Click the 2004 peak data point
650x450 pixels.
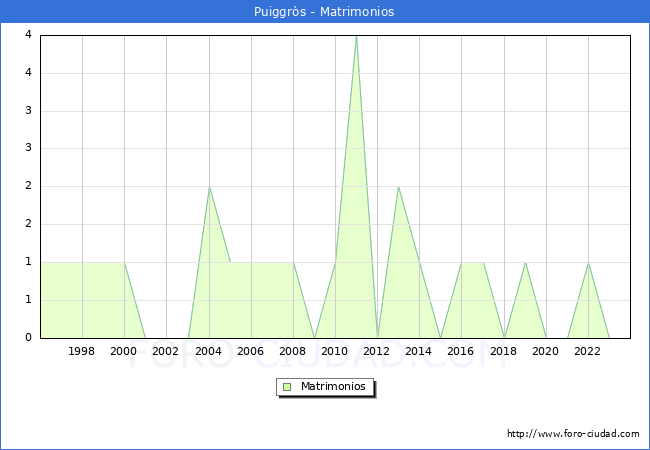[x=209, y=187]
